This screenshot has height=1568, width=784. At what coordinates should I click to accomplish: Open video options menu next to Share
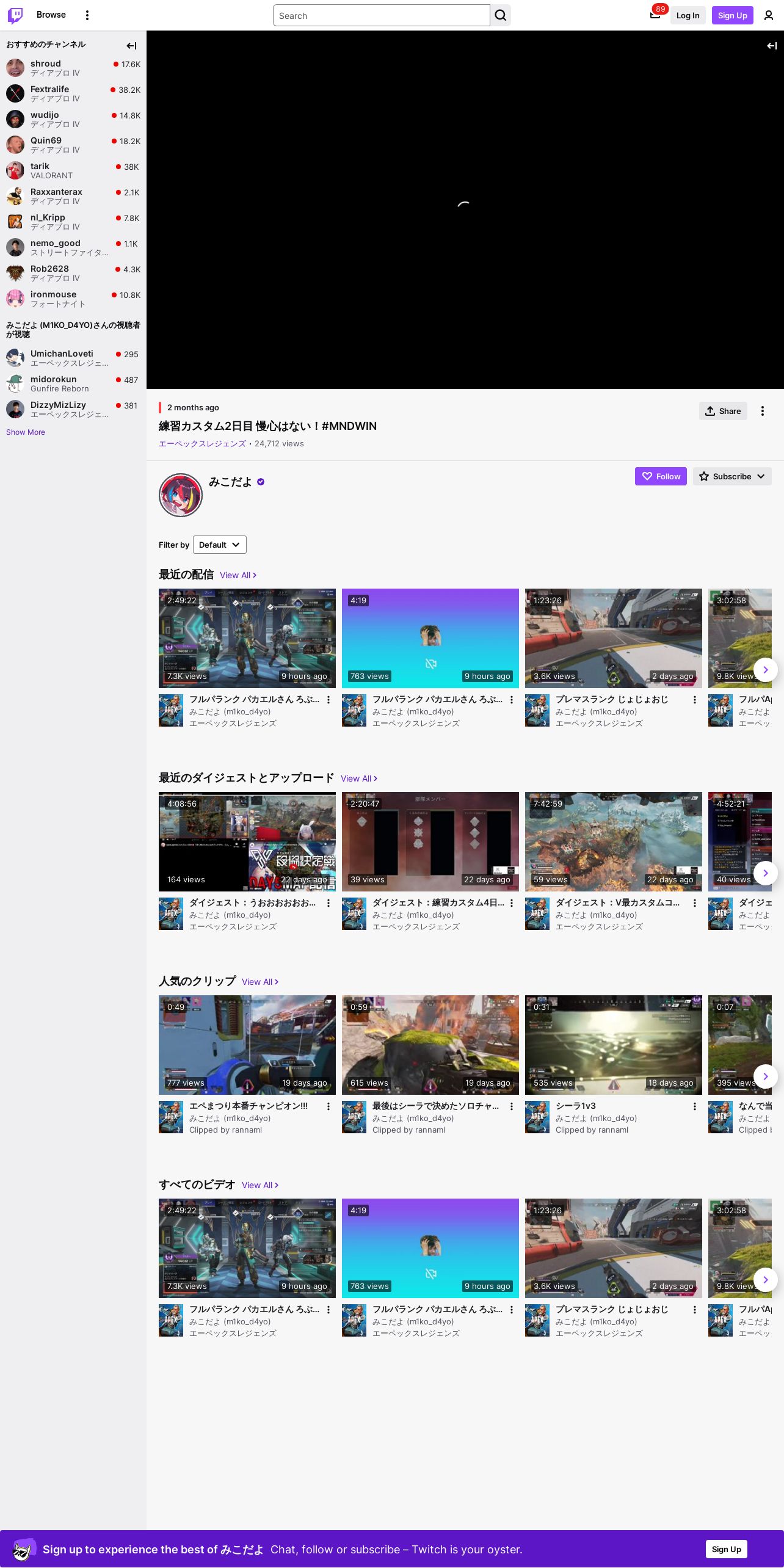(763, 411)
